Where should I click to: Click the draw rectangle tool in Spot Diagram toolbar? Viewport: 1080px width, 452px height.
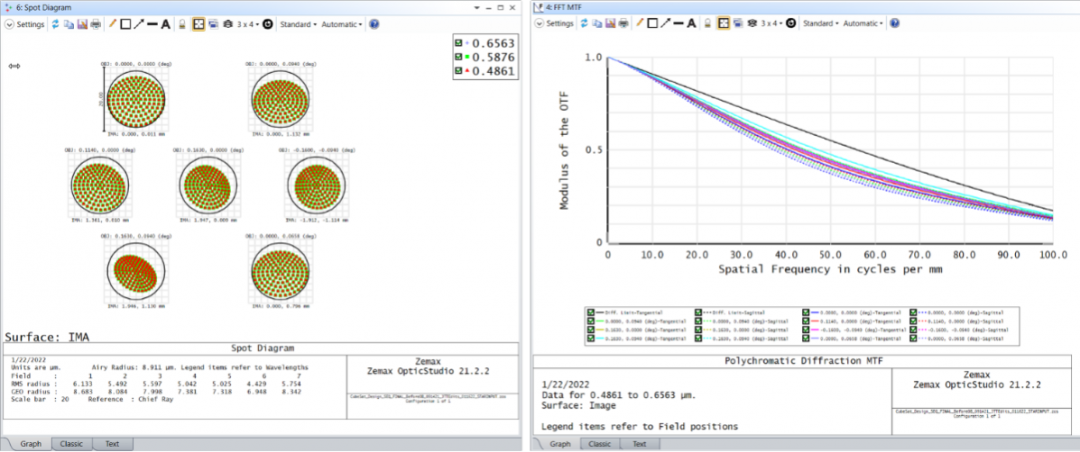126,23
